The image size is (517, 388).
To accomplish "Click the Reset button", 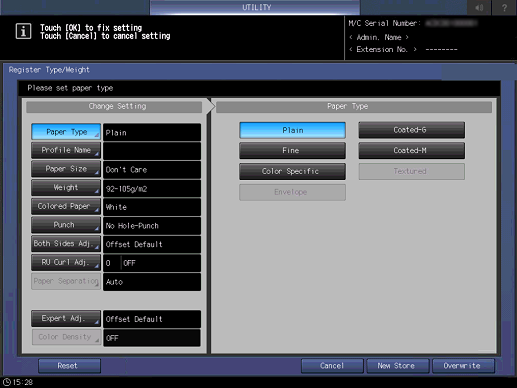I will 69,366.
